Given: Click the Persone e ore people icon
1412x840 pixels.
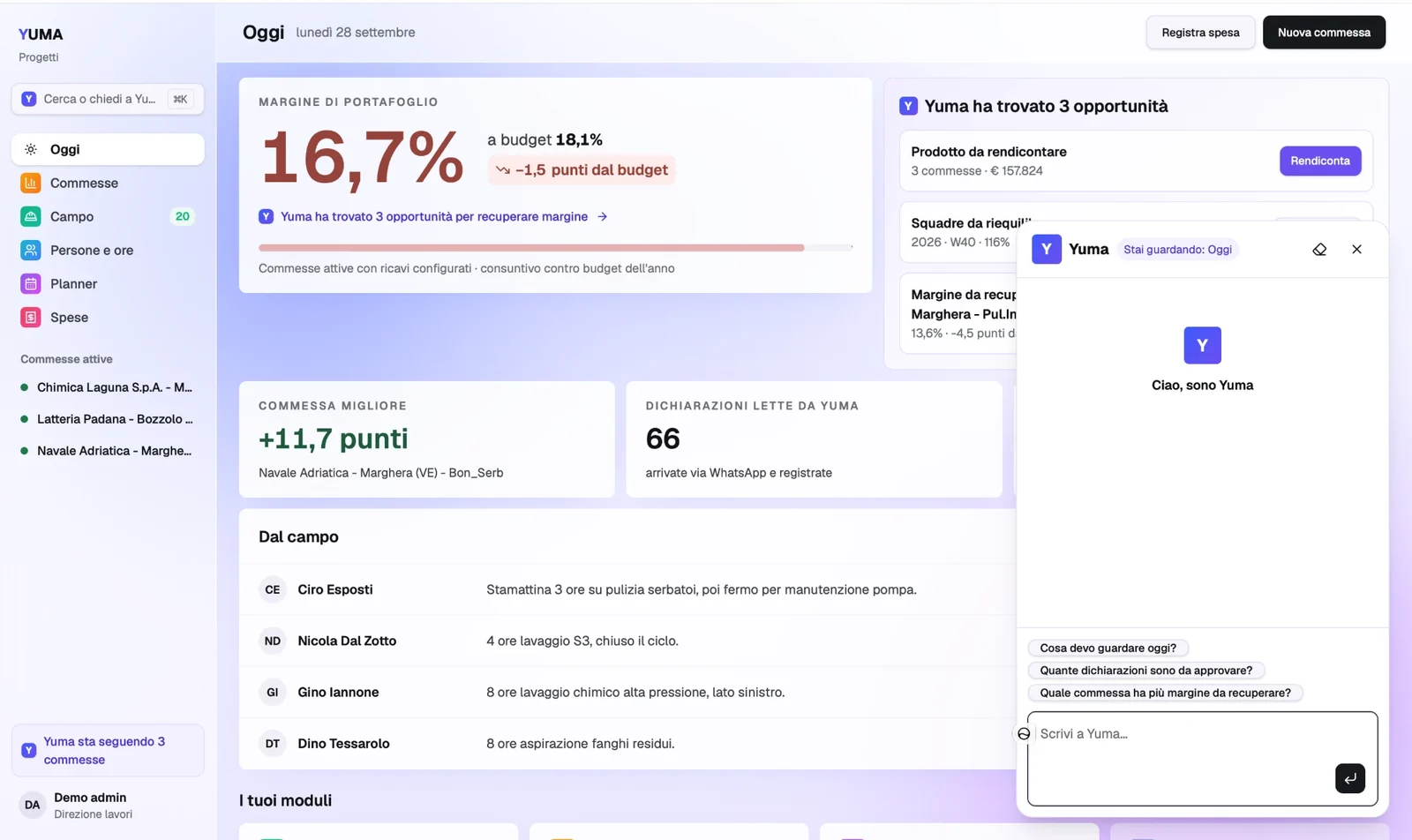Looking at the screenshot, I should click(31, 250).
